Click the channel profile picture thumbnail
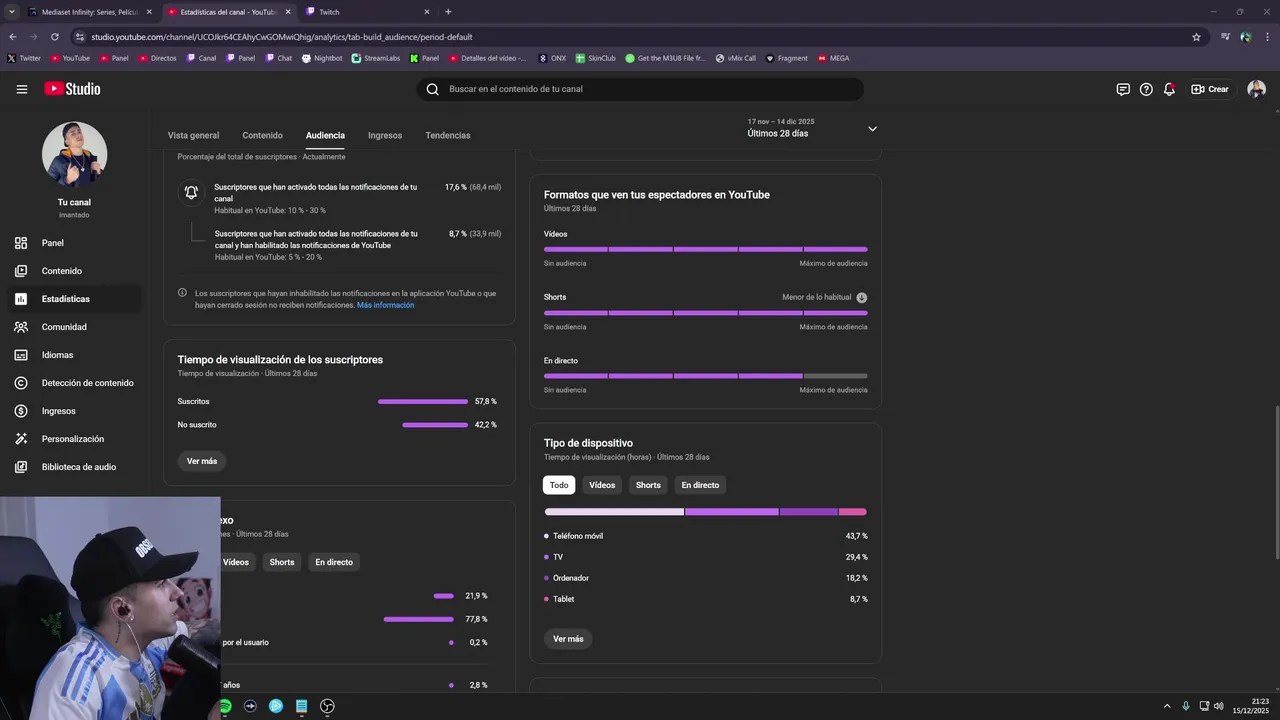Image resolution: width=1280 pixels, height=720 pixels. (x=74, y=154)
